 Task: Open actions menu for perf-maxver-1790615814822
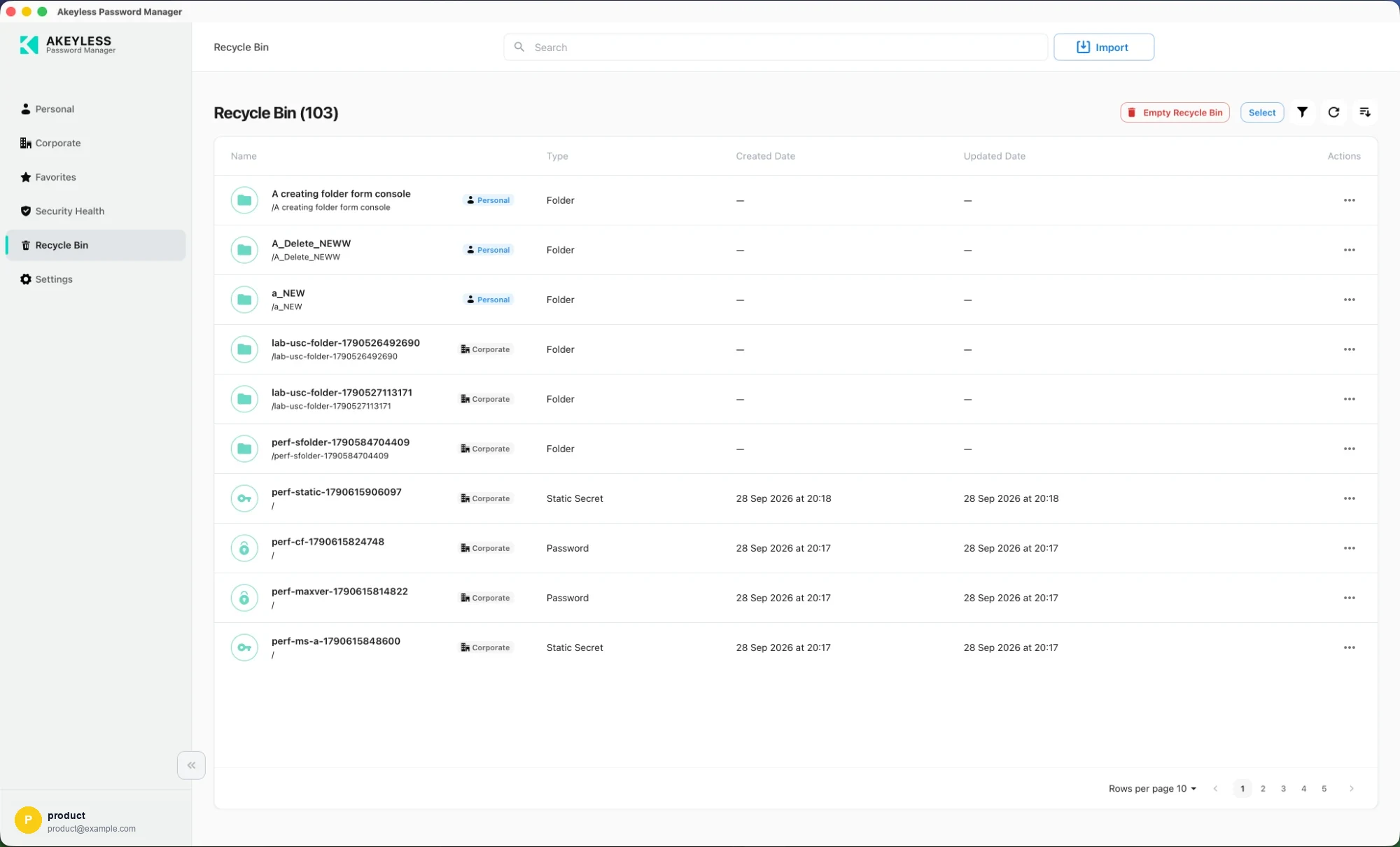click(1350, 598)
